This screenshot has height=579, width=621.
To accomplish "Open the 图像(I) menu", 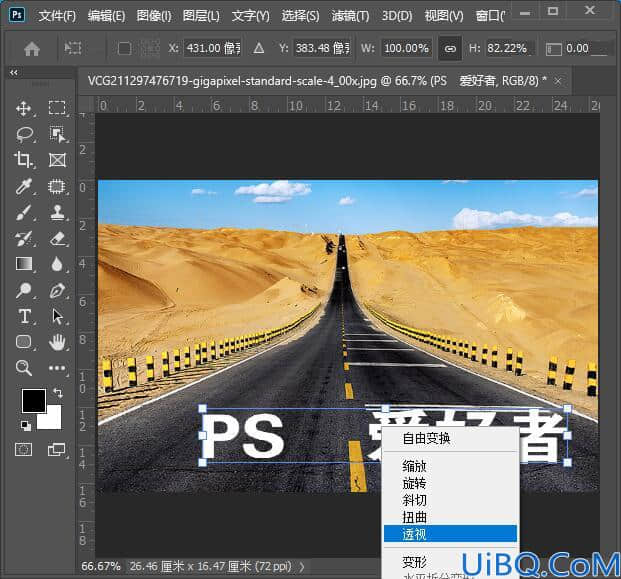I will 154,16.
